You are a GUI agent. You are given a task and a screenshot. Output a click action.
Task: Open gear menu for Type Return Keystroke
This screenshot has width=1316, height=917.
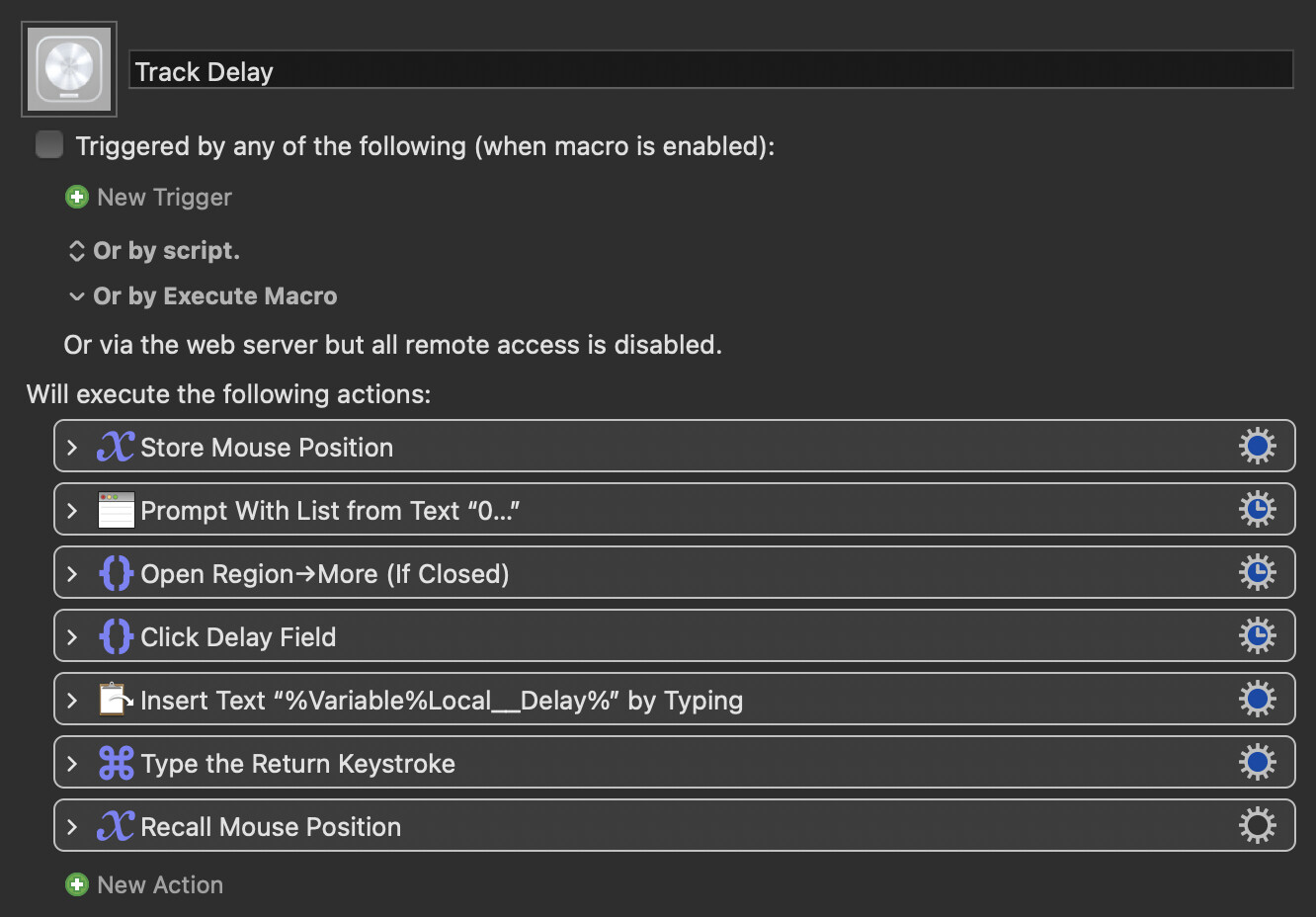(x=1257, y=763)
